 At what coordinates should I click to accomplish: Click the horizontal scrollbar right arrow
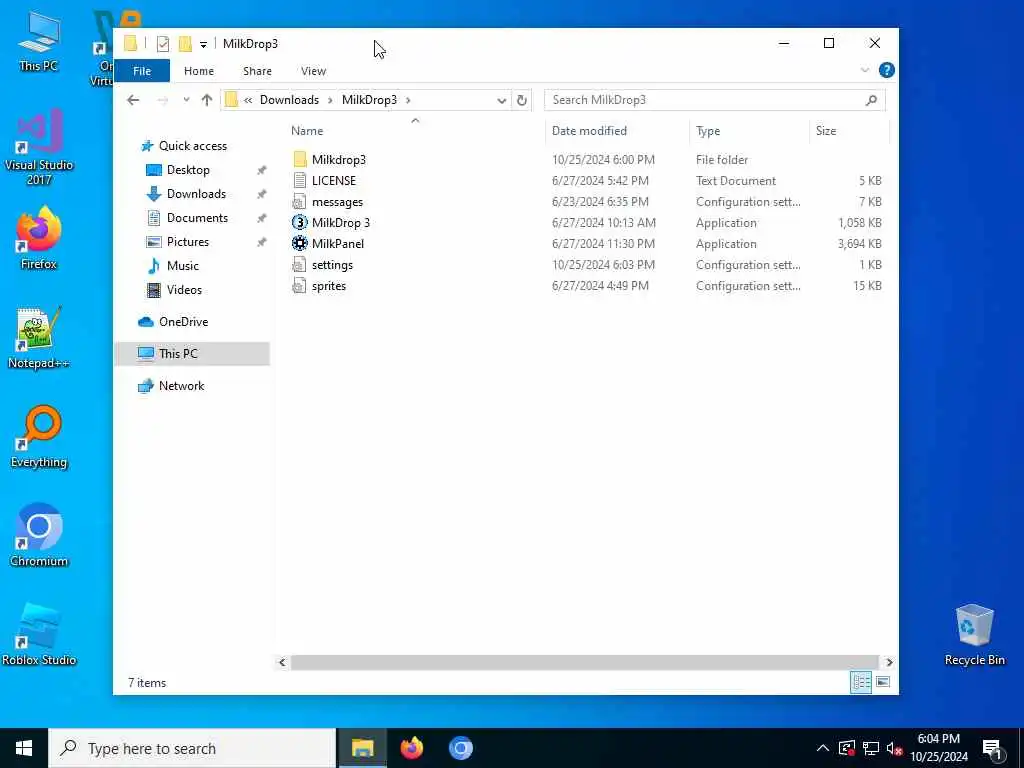pyautogui.click(x=889, y=662)
